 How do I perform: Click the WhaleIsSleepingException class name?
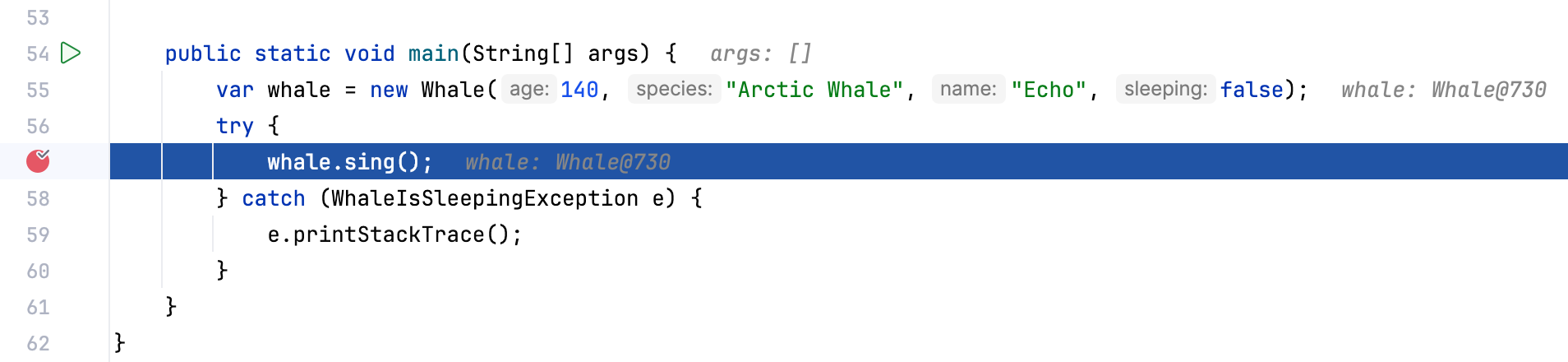point(484,198)
